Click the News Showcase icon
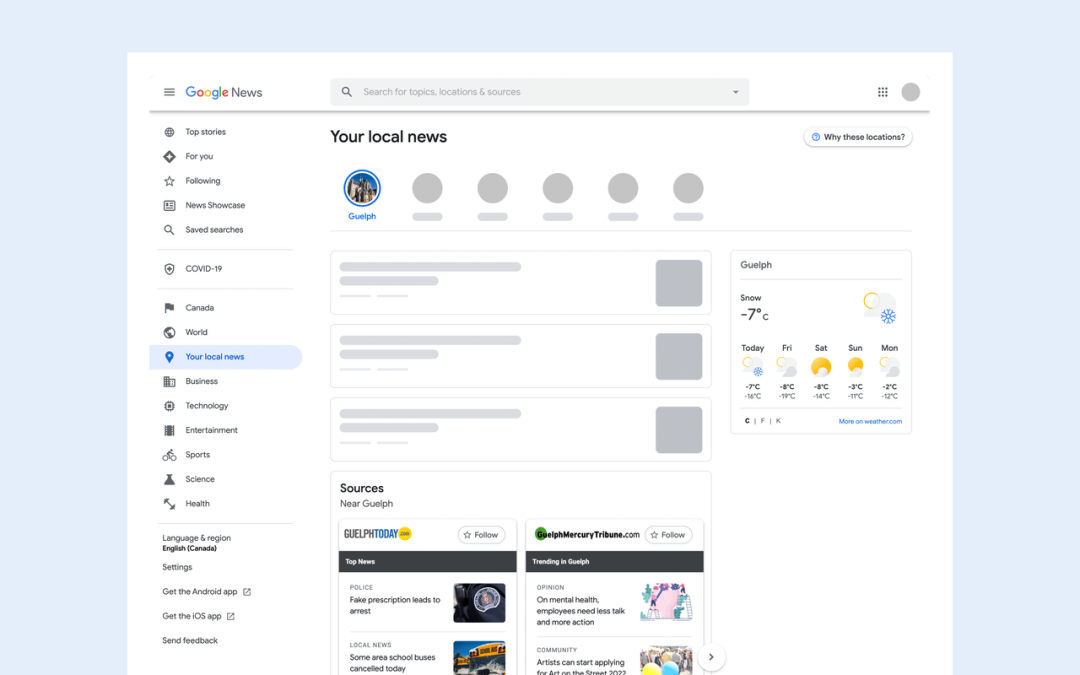The width and height of the screenshot is (1080, 675). click(x=169, y=205)
